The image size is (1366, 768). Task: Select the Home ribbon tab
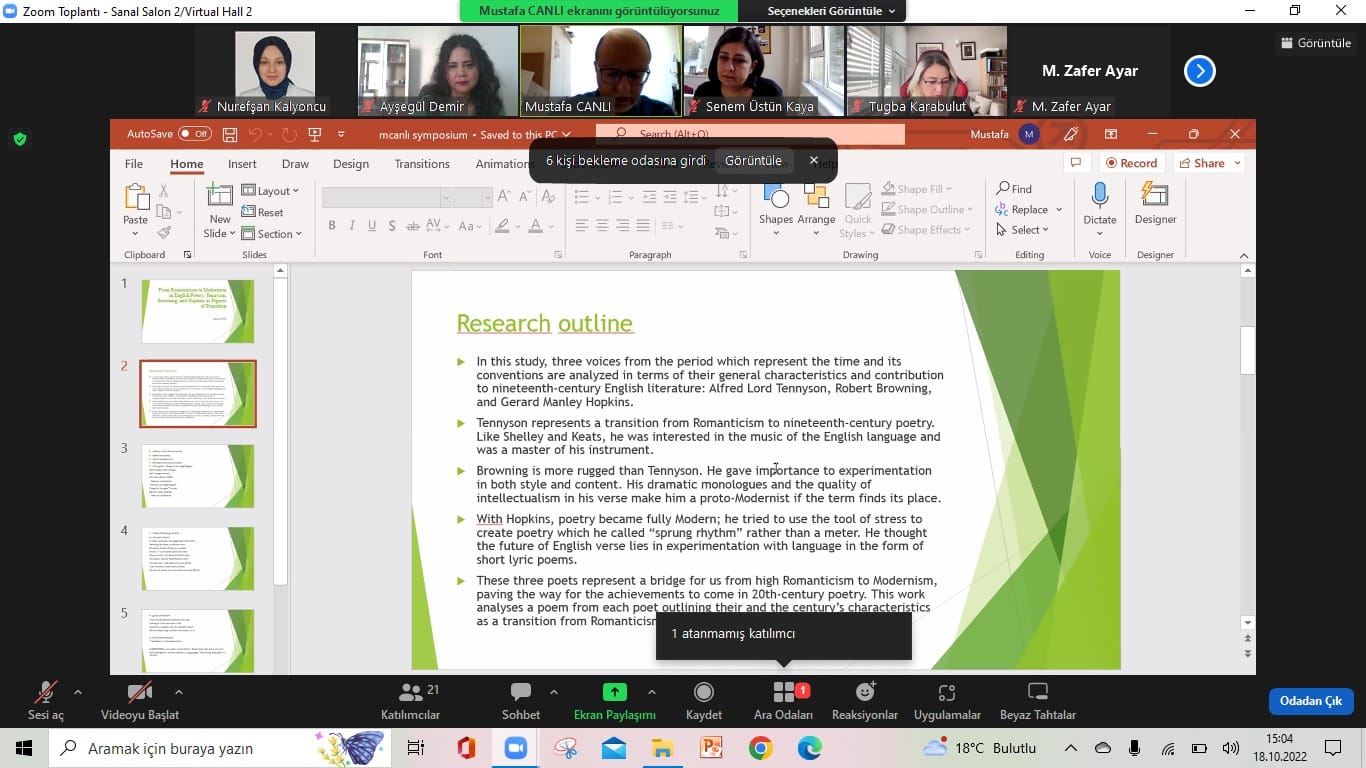click(186, 164)
